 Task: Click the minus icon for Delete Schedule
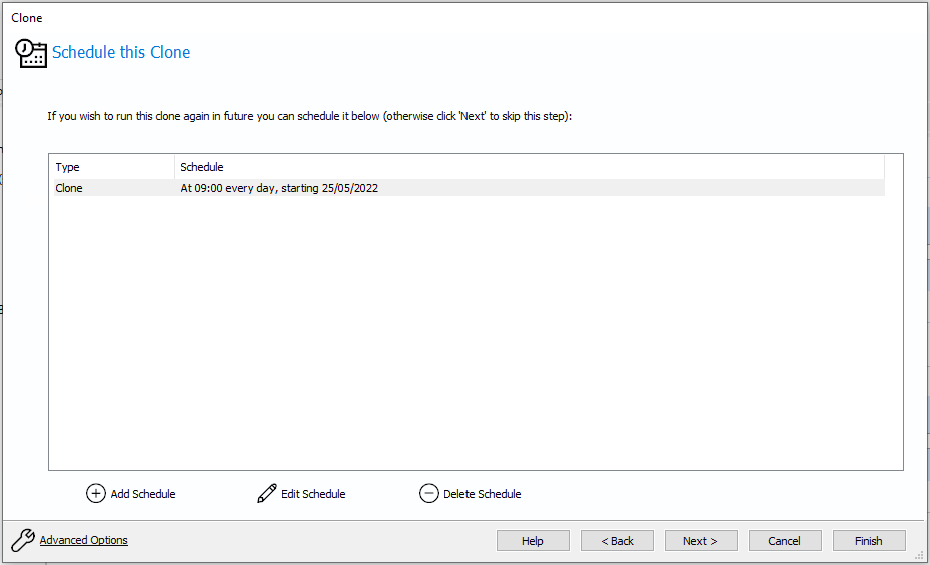click(x=429, y=493)
